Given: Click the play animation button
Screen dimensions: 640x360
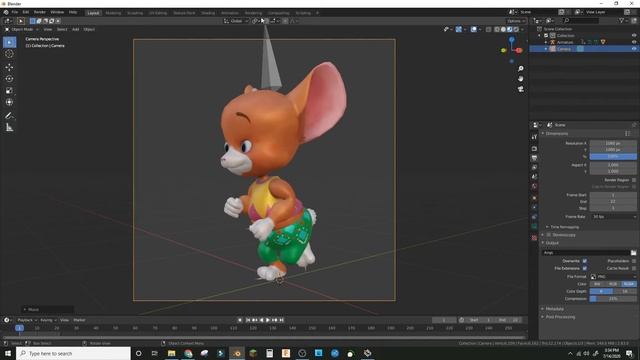Looking at the screenshot, I should pos(268,320).
